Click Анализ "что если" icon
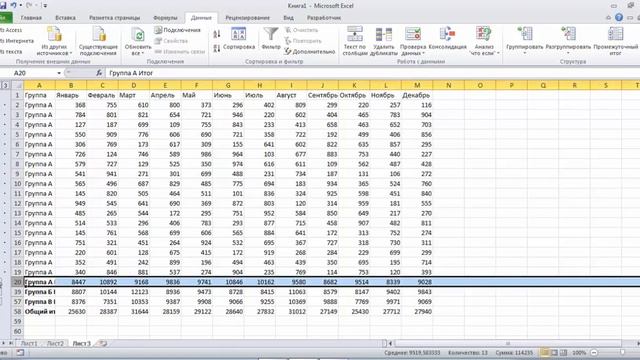The image size is (640, 360). coord(484,34)
